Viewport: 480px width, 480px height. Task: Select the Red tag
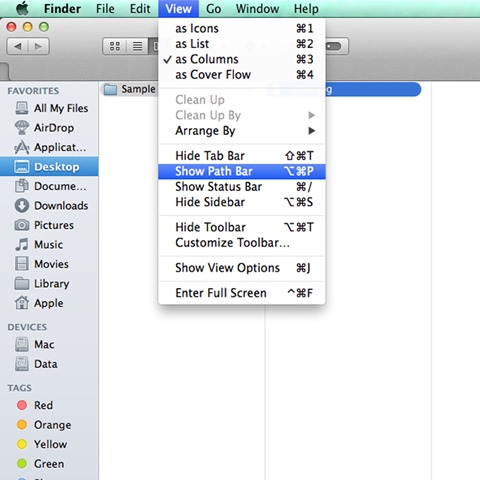coord(49,405)
